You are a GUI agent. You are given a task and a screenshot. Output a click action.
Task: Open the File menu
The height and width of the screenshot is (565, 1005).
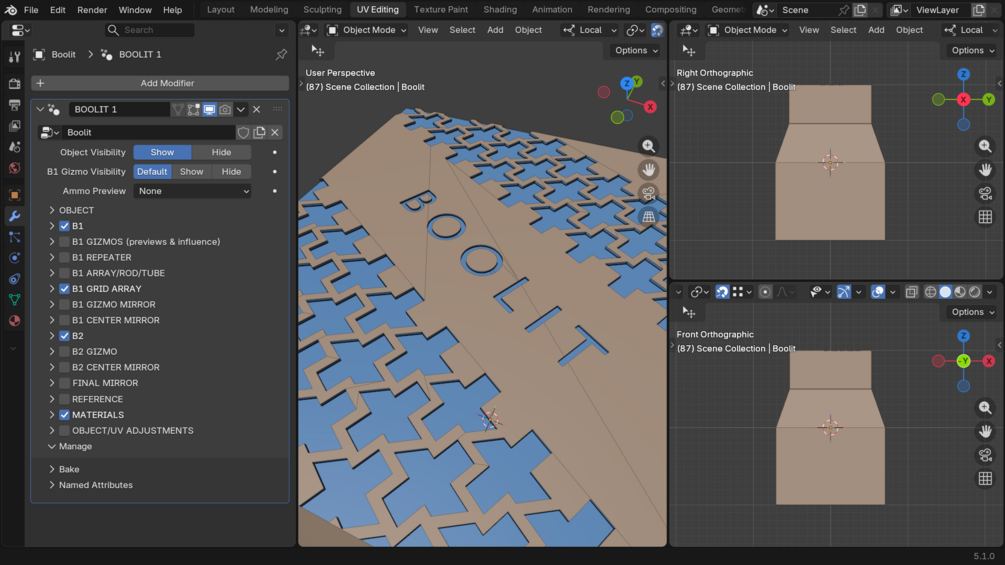click(x=31, y=10)
